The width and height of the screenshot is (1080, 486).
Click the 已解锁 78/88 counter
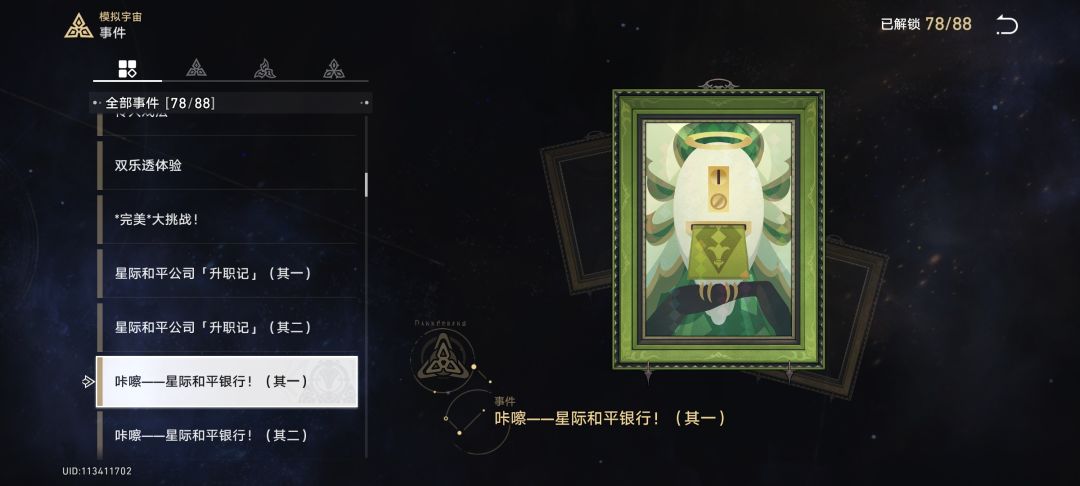pos(926,24)
